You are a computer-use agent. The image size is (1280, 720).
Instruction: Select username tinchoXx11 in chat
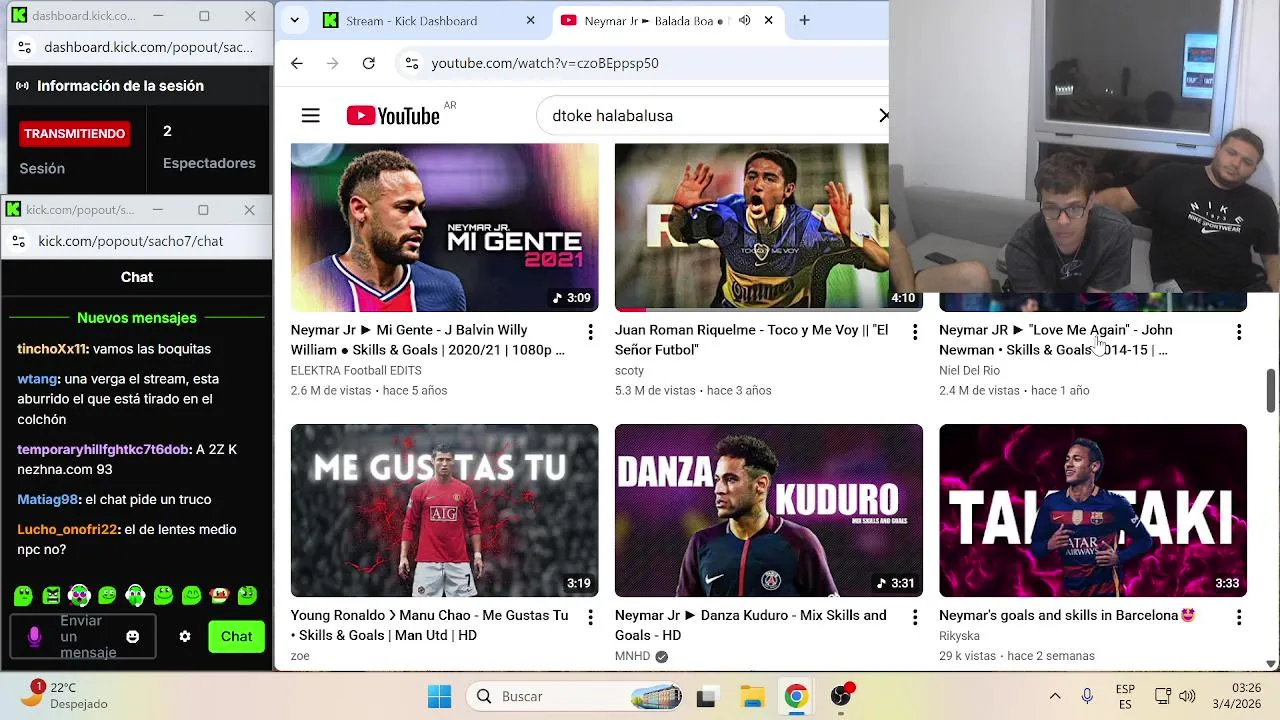pos(52,349)
